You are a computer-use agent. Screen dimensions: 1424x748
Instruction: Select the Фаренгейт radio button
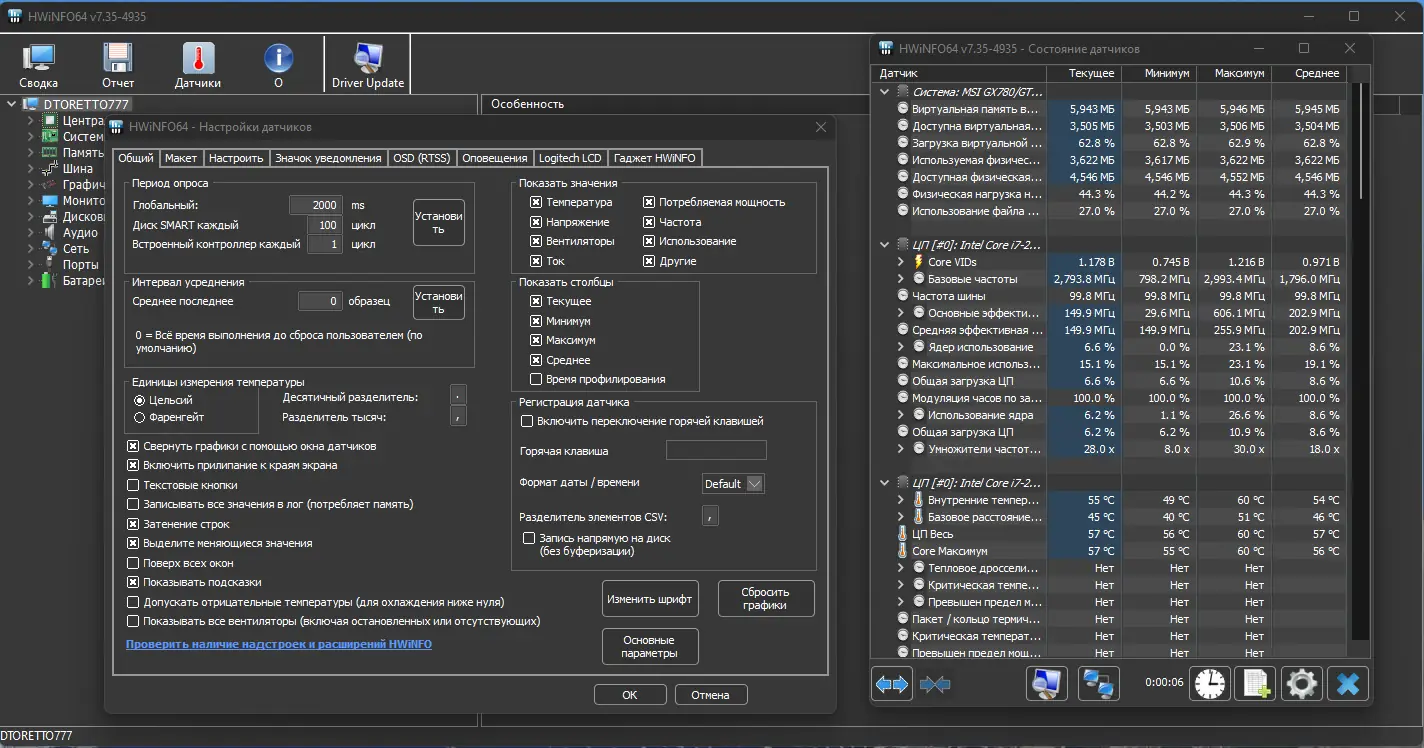(x=139, y=417)
